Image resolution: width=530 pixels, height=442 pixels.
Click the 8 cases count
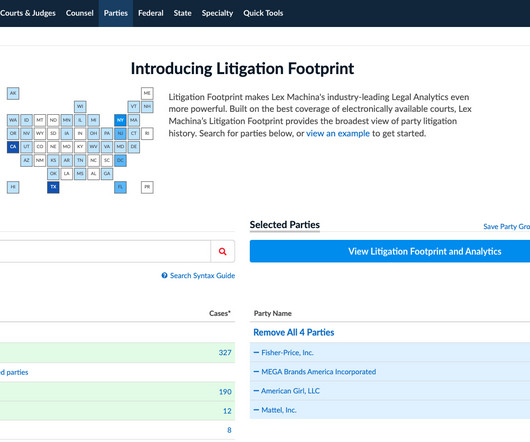pyautogui.click(x=229, y=430)
